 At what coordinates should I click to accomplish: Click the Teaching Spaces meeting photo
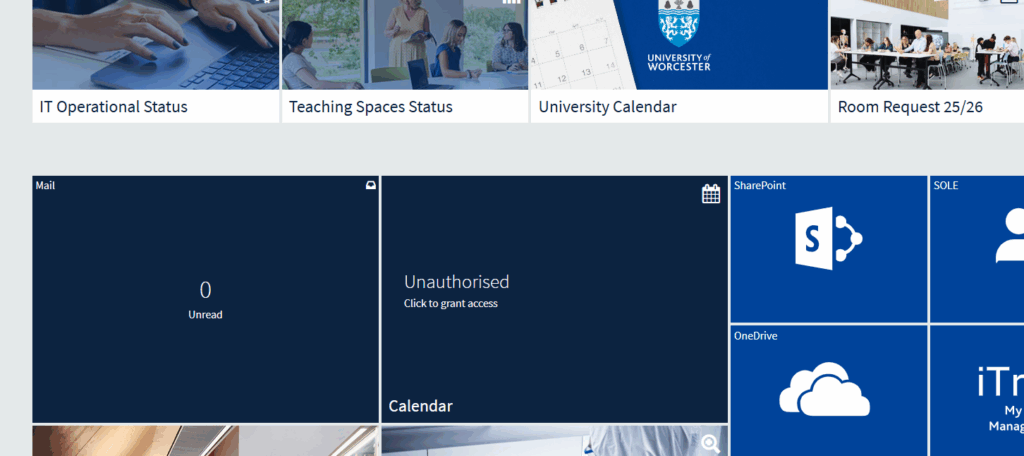coord(404,45)
